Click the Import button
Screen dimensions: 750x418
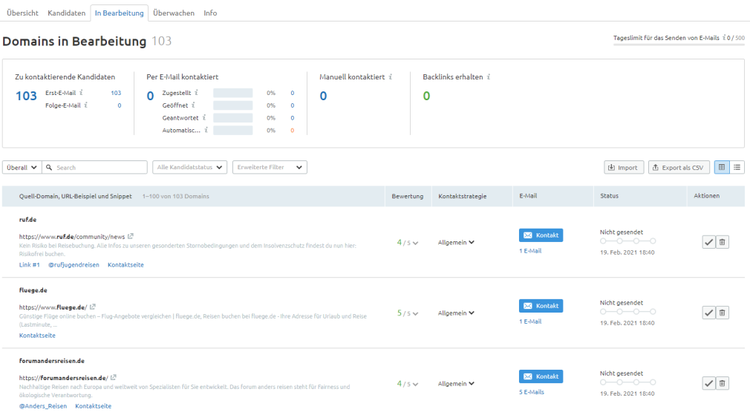tap(624, 167)
